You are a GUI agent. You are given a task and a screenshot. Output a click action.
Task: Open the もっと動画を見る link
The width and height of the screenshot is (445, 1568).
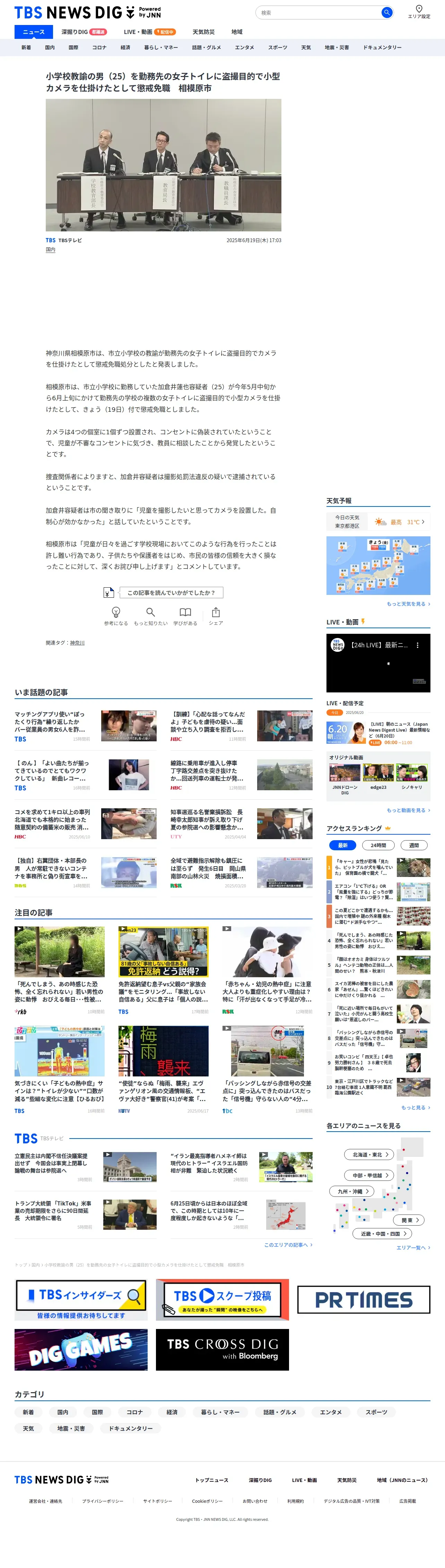[x=408, y=810]
